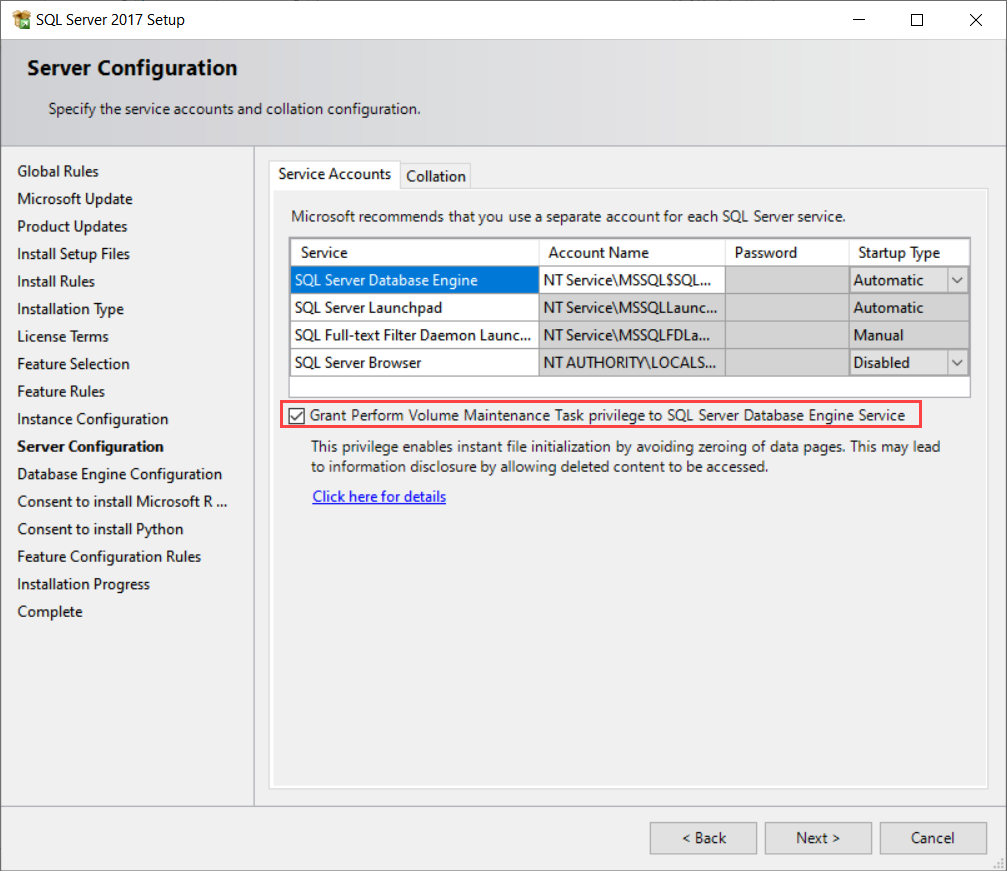Switch to the Collation tab
This screenshot has width=1007, height=871.
pos(435,176)
